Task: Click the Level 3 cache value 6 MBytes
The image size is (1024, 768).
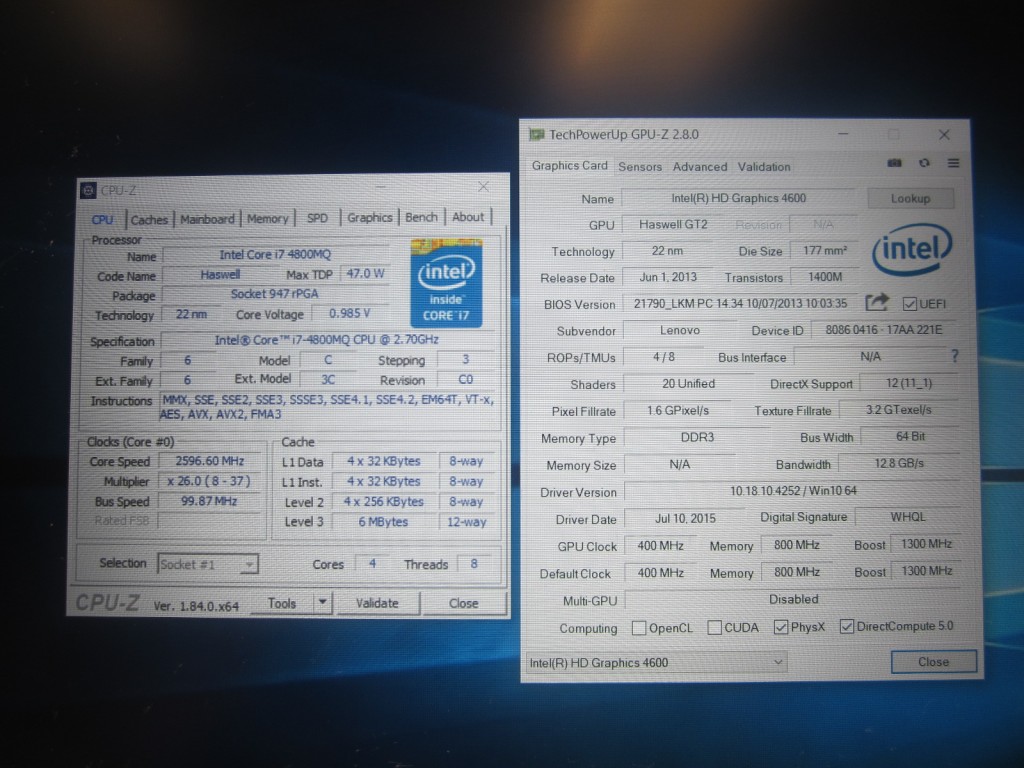Action: [x=383, y=522]
